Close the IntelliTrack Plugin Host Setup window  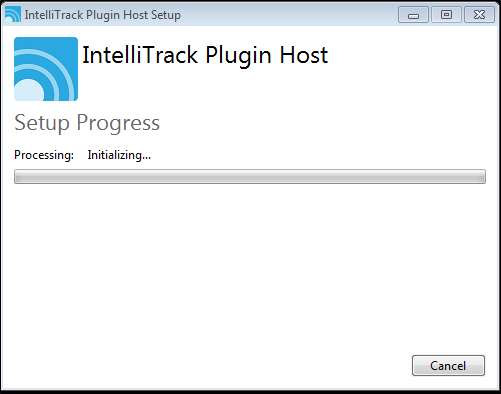coord(479,15)
